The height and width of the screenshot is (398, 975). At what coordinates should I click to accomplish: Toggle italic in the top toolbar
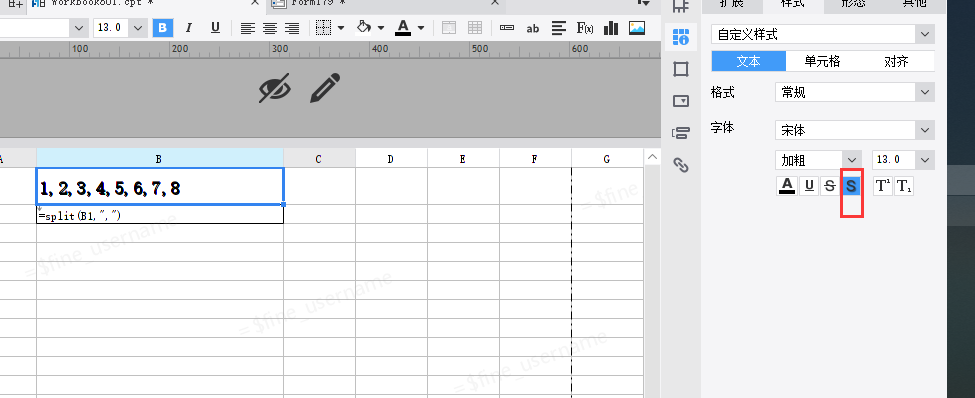point(189,28)
